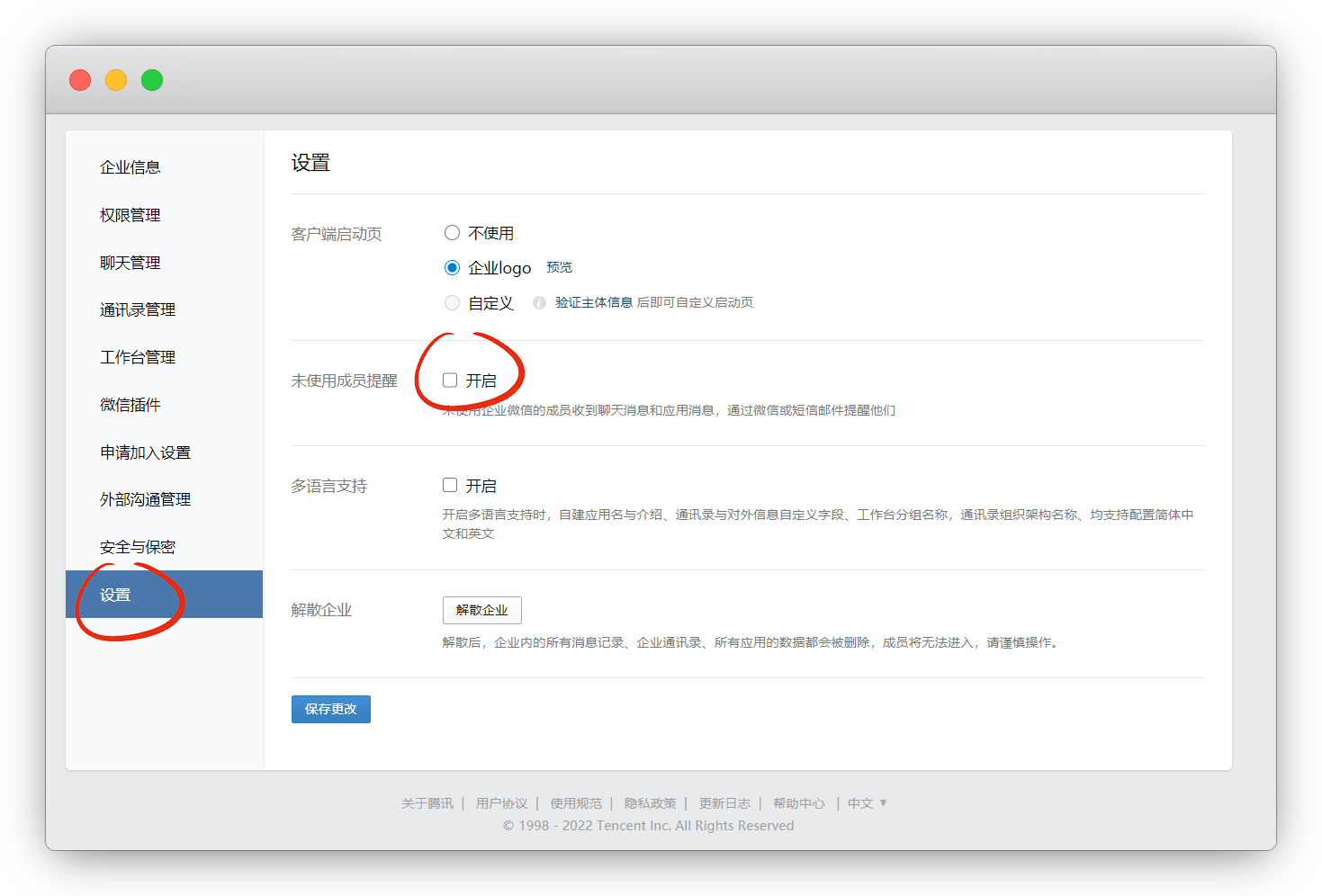Image resolution: width=1322 pixels, height=896 pixels.
Task: Navigate to 通讯录管理
Action: [138, 310]
